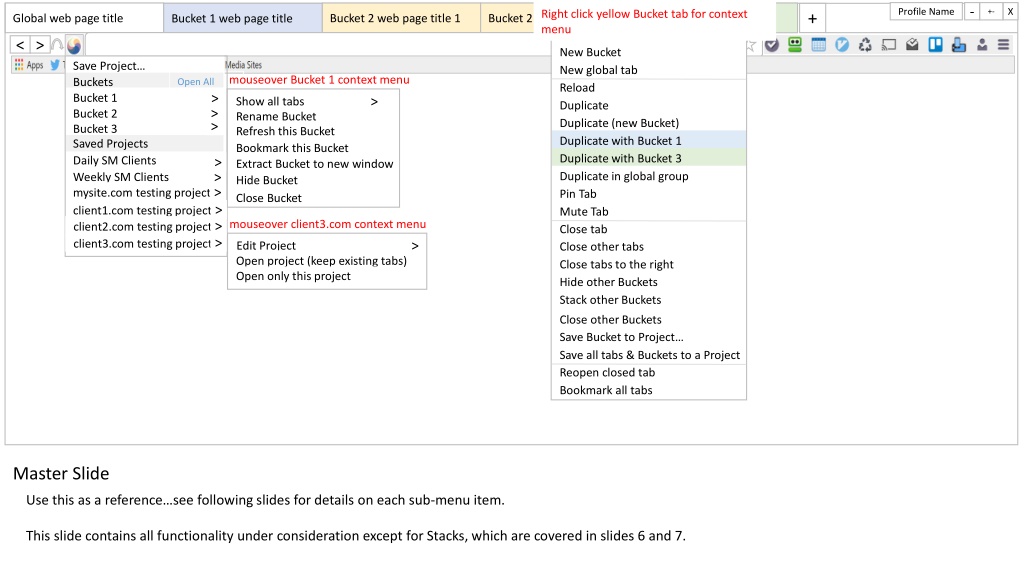Click the recycle arrows extension icon

coord(865,44)
